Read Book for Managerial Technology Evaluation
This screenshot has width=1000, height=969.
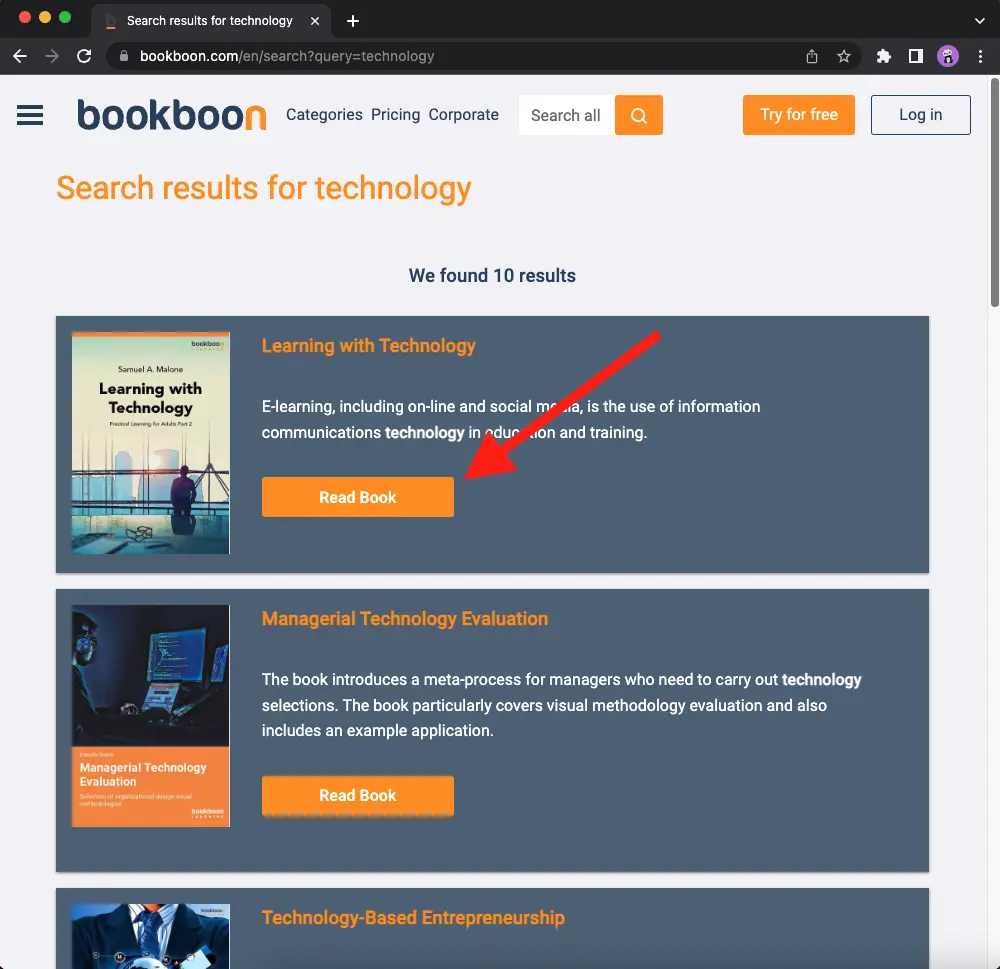[x=358, y=795]
